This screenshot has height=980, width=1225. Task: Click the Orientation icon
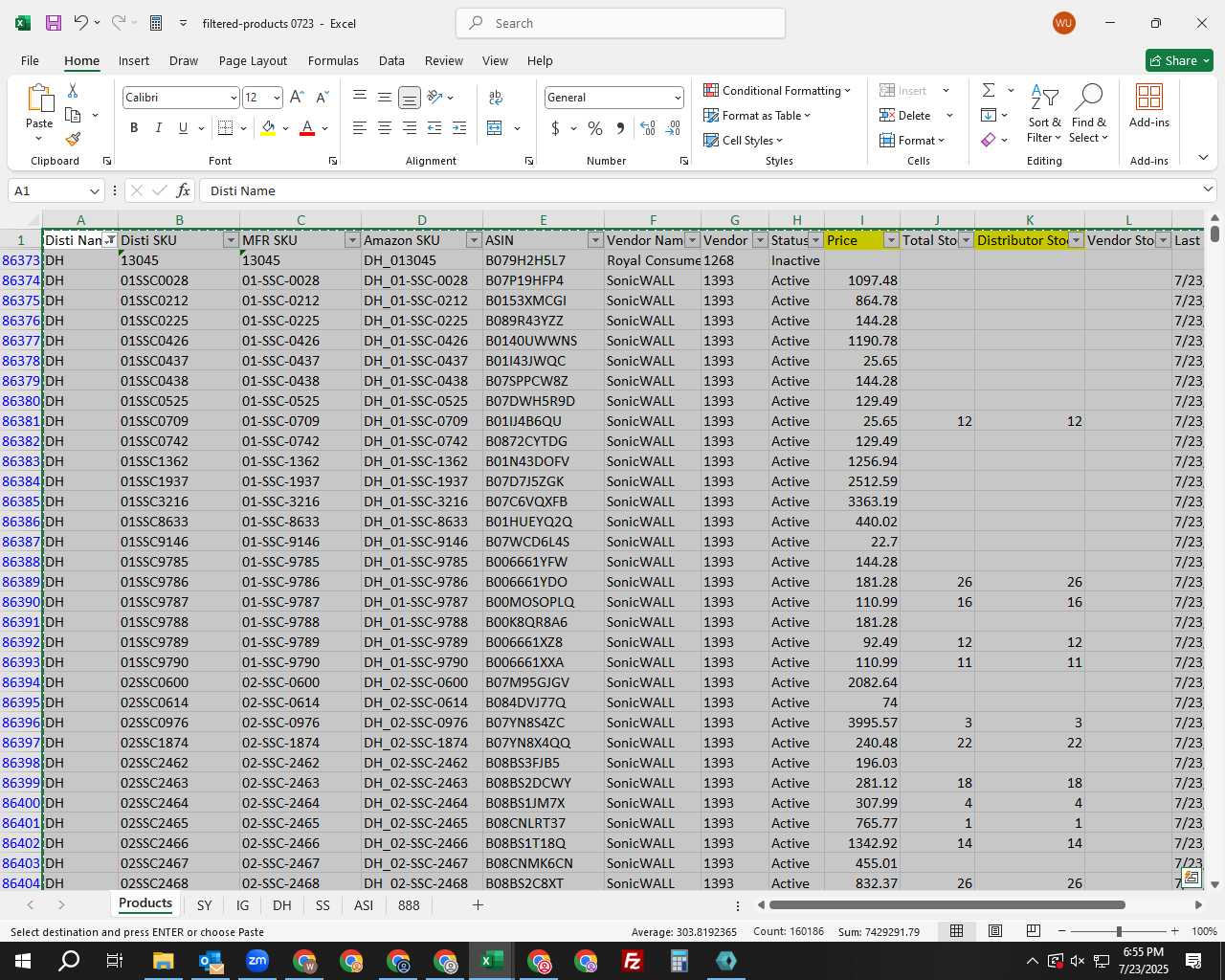click(435, 98)
